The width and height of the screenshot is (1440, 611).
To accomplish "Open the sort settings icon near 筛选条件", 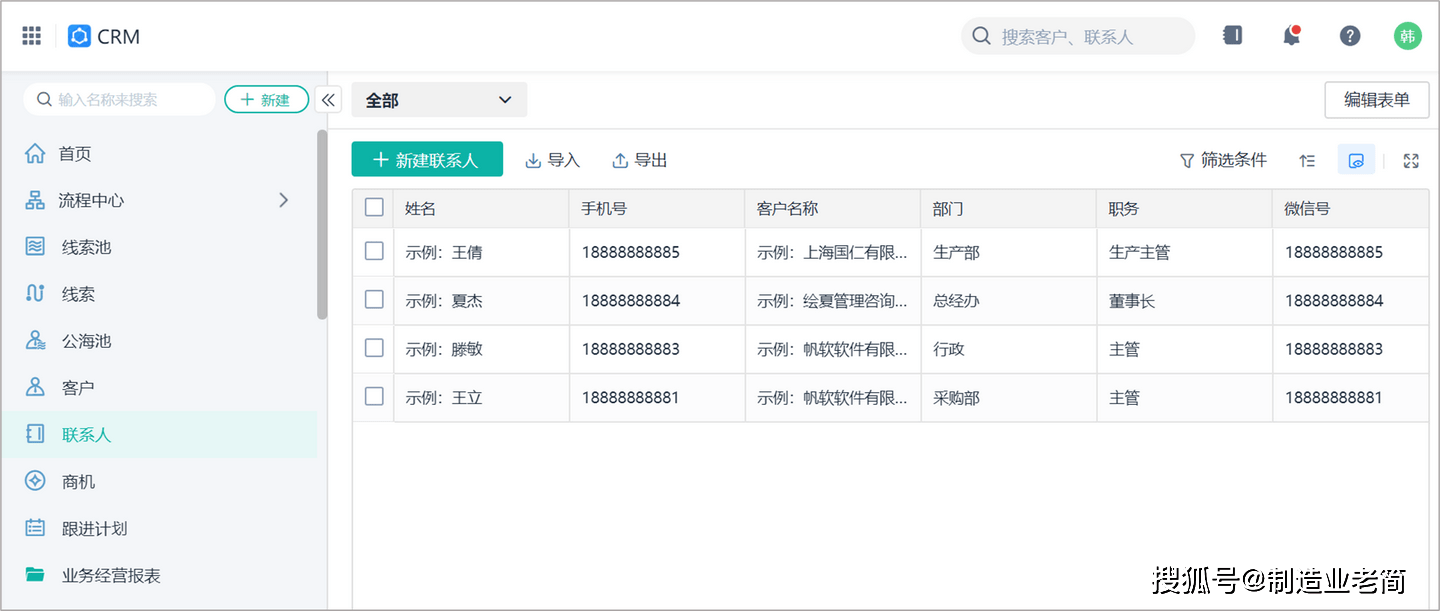I will 1307,160.
